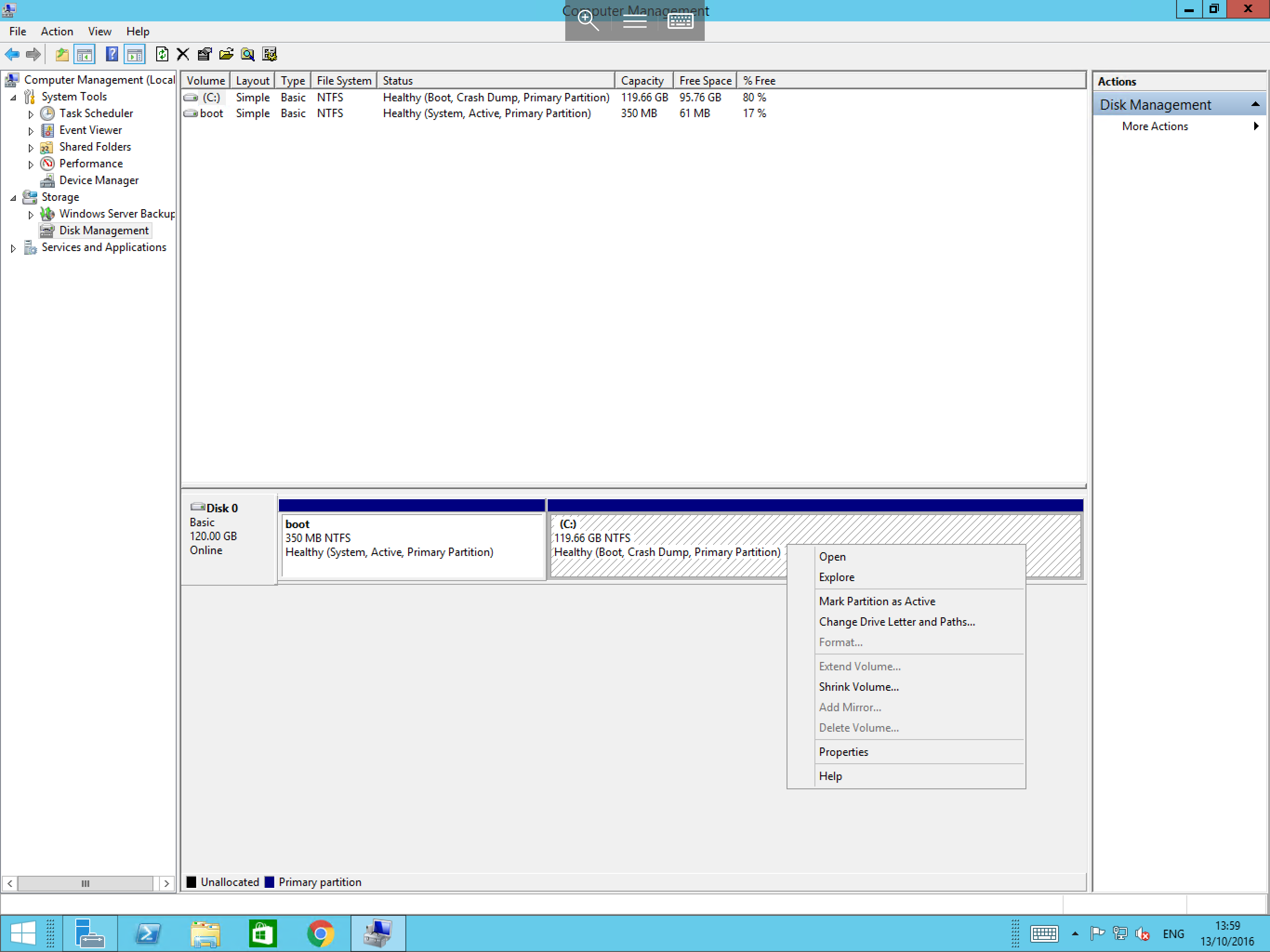Click the Up one level folder icon
Screen dimensions: 1270x952
pos(61,54)
